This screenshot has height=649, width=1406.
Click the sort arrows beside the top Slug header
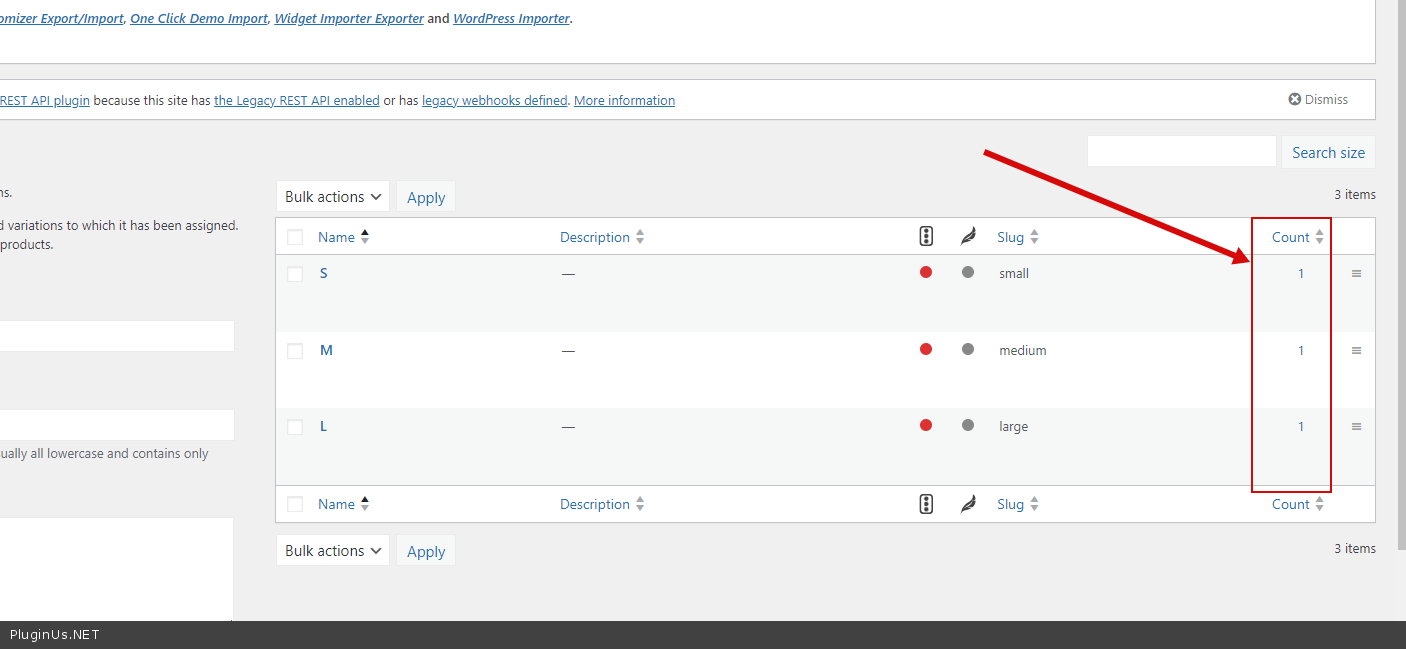pyautogui.click(x=1034, y=237)
